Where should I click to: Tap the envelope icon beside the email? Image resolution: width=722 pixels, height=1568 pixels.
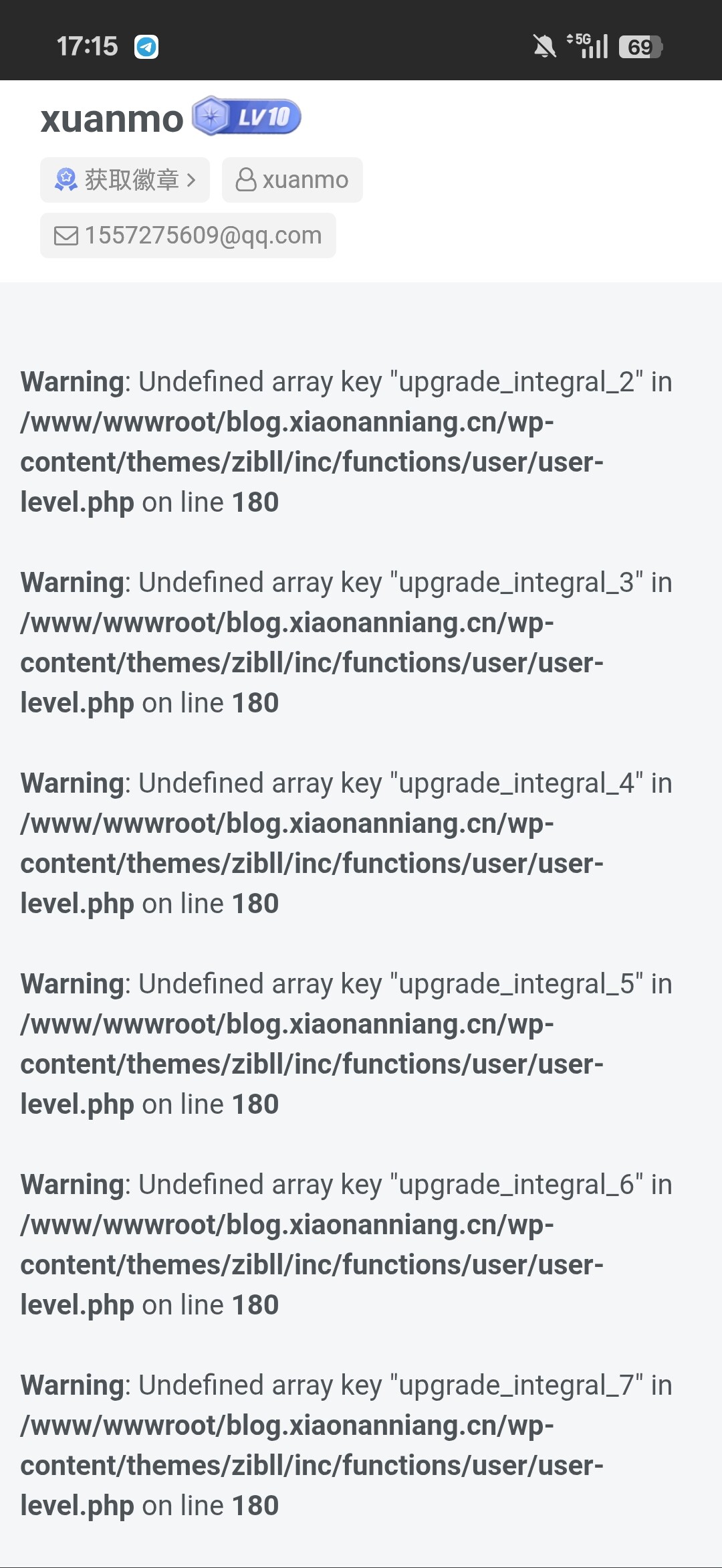66,235
